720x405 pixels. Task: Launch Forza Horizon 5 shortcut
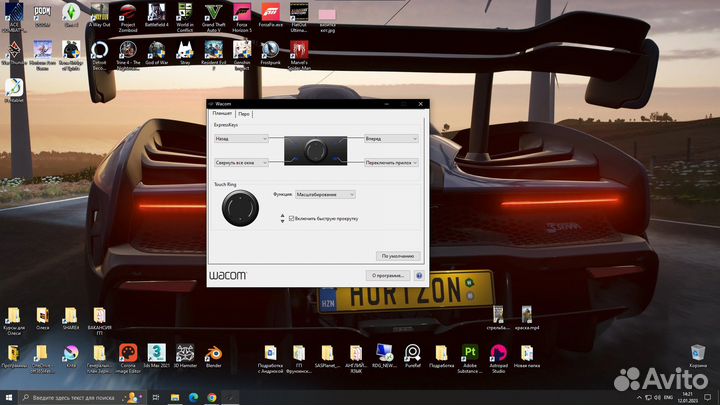point(242,18)
